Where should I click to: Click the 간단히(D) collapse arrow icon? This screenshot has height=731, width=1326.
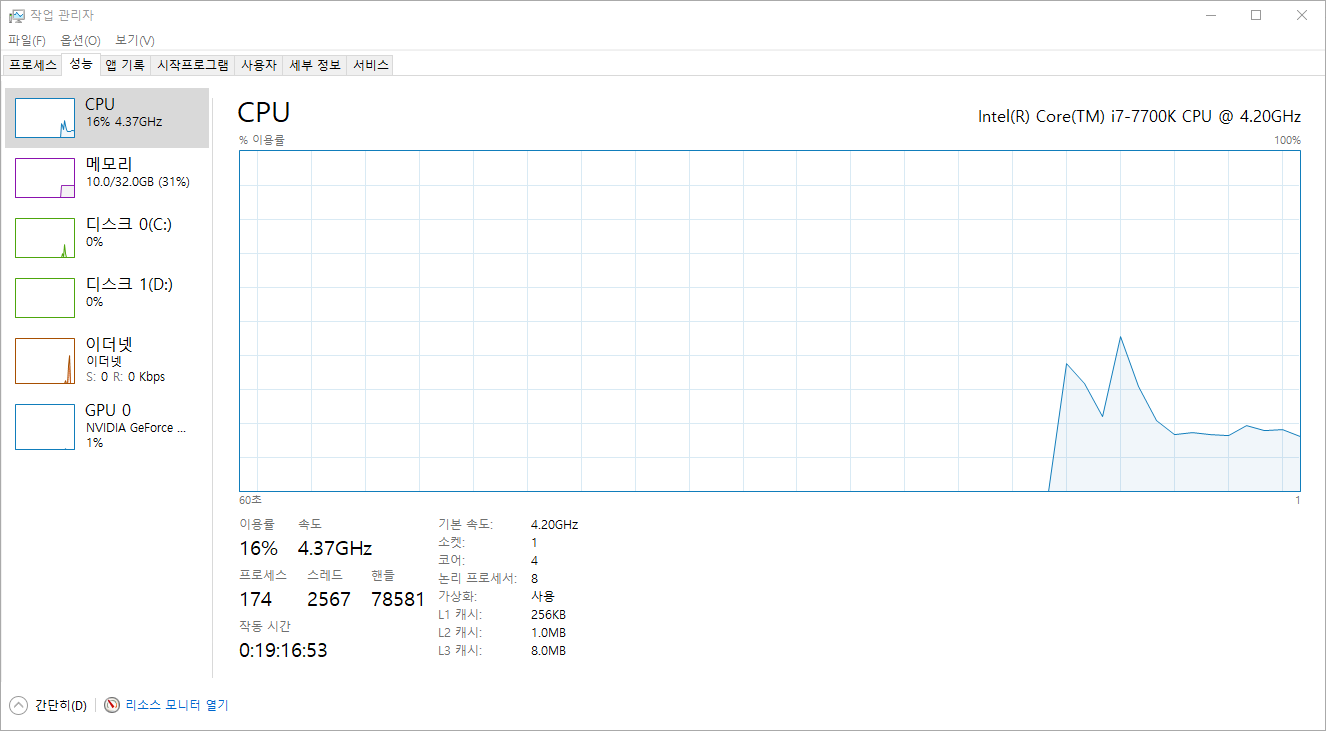18,705
